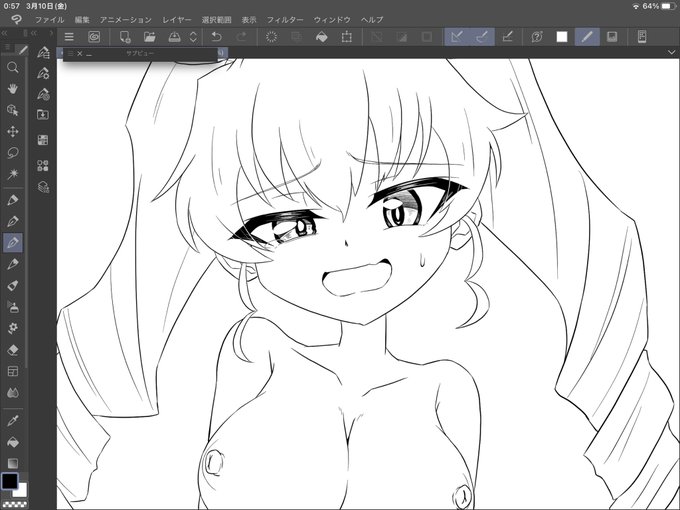Select the Move layer tool
This screenshot has height=510, width=680.
[13, 132]
